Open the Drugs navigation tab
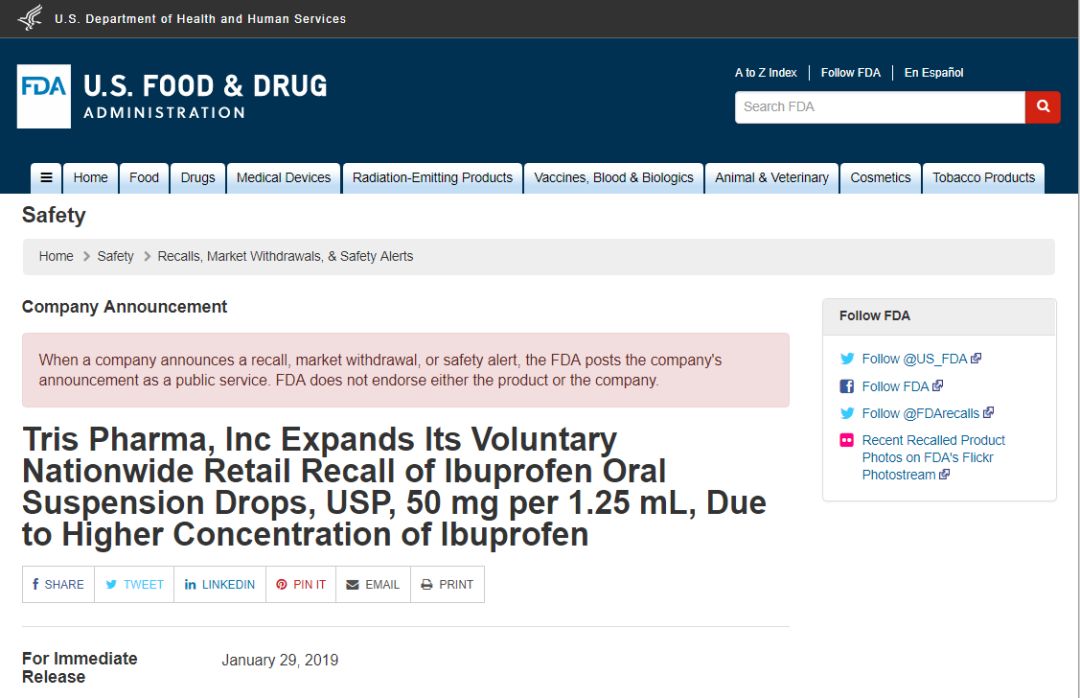Viewport: 1080px width, 698px height. coord(198,178)
